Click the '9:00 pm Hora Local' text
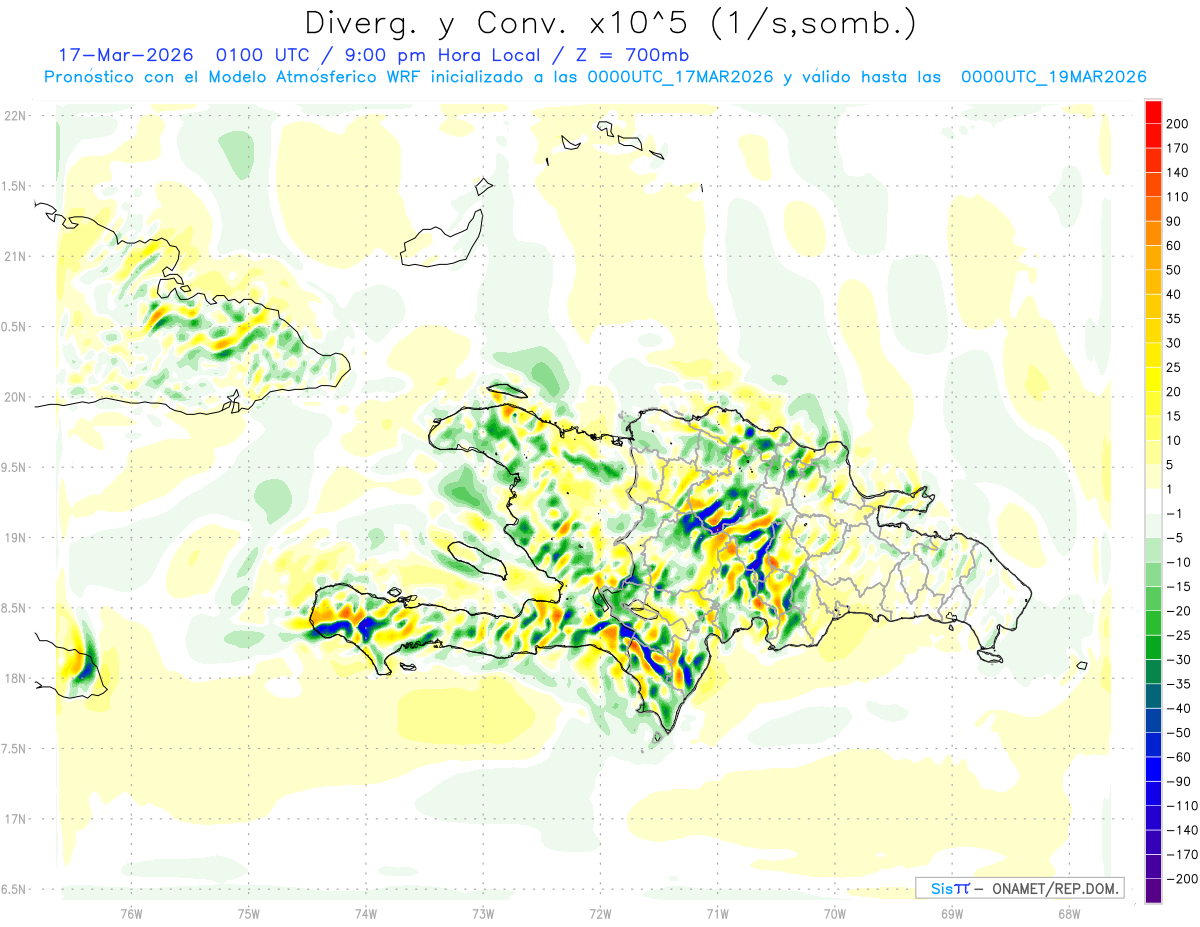This screenshot has height=927, width=1200. [440, 55]
